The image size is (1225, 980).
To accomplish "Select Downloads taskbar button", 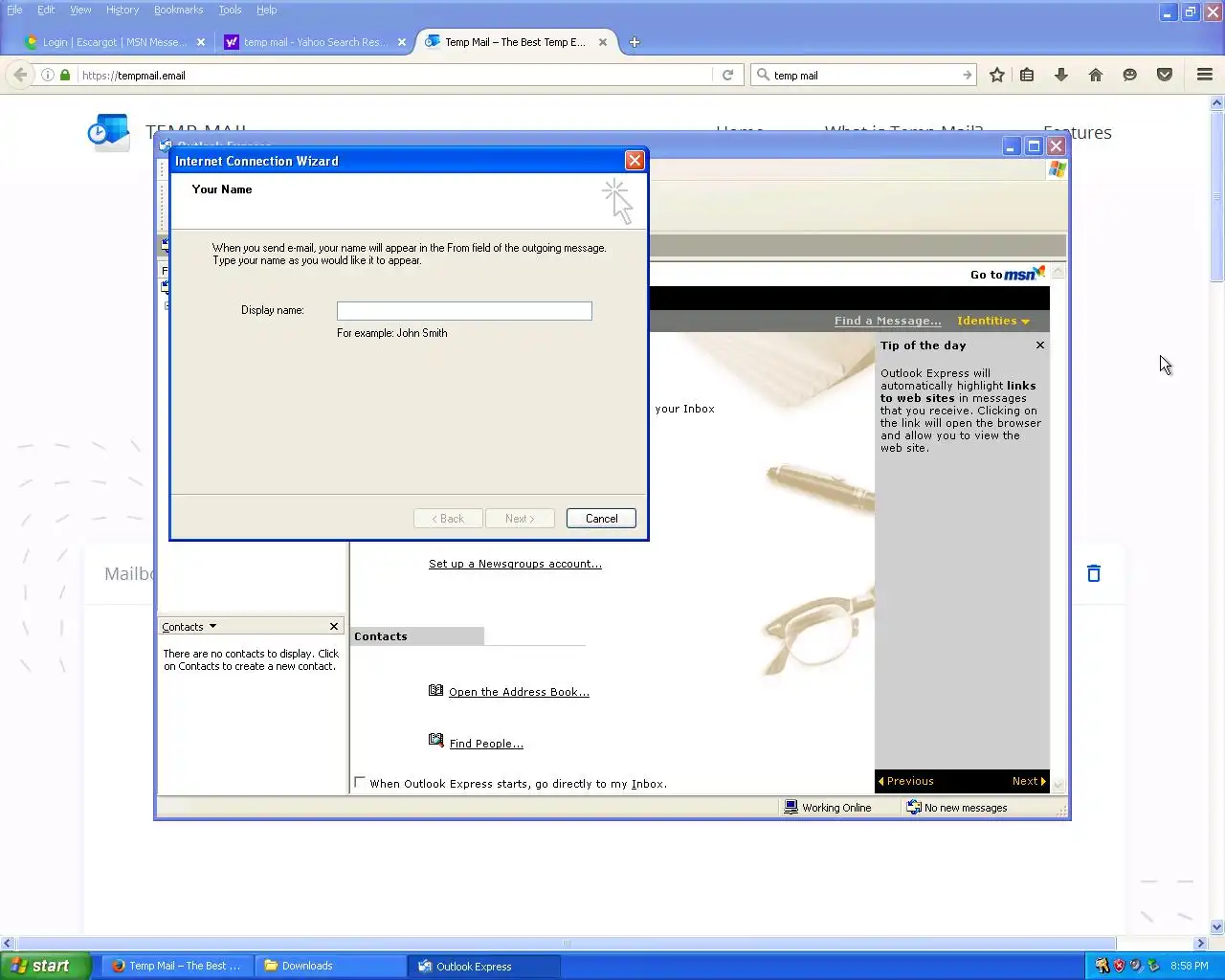I will click(x=331, y=966).
